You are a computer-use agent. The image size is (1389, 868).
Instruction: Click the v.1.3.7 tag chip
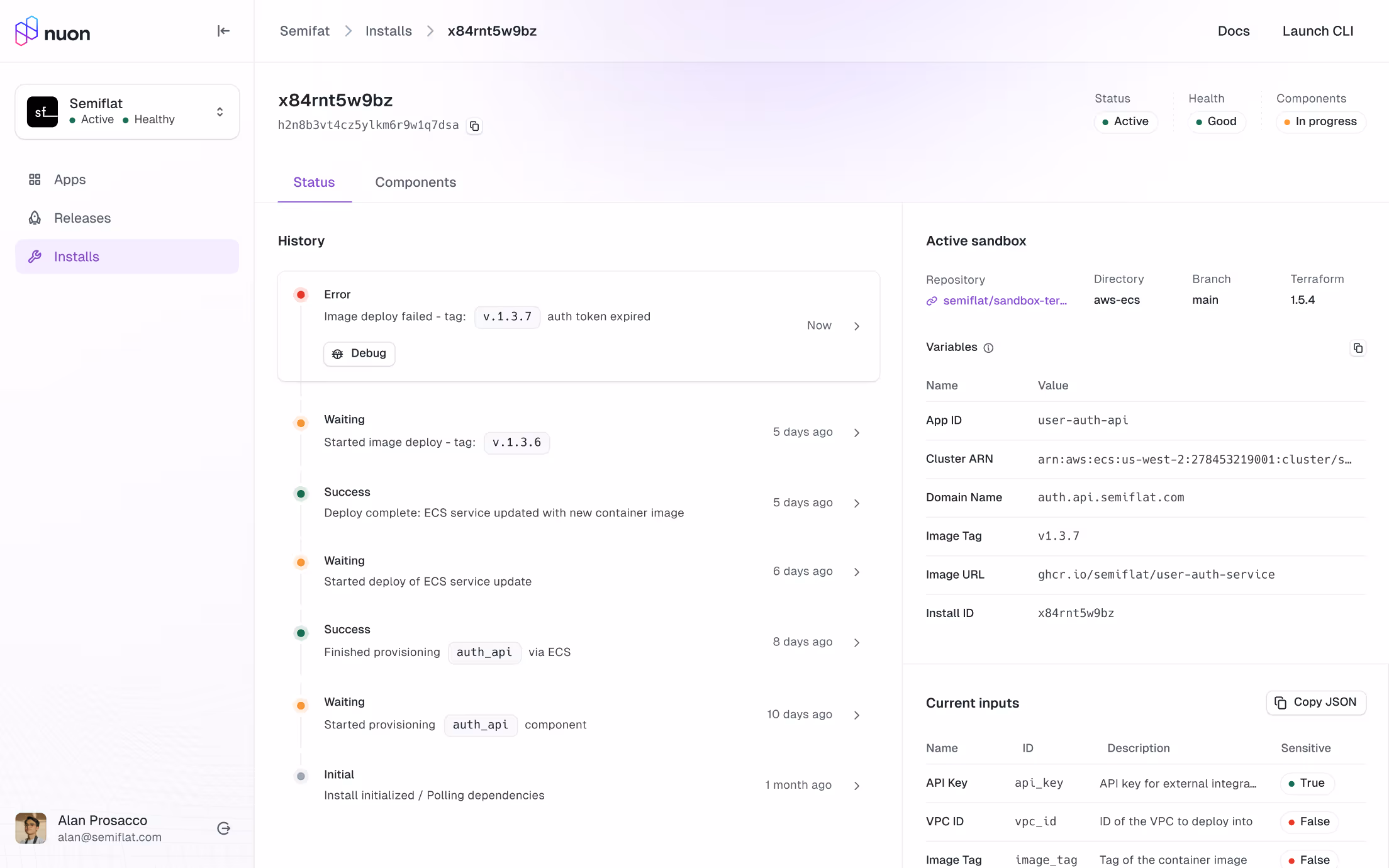[x=507, y=317]
